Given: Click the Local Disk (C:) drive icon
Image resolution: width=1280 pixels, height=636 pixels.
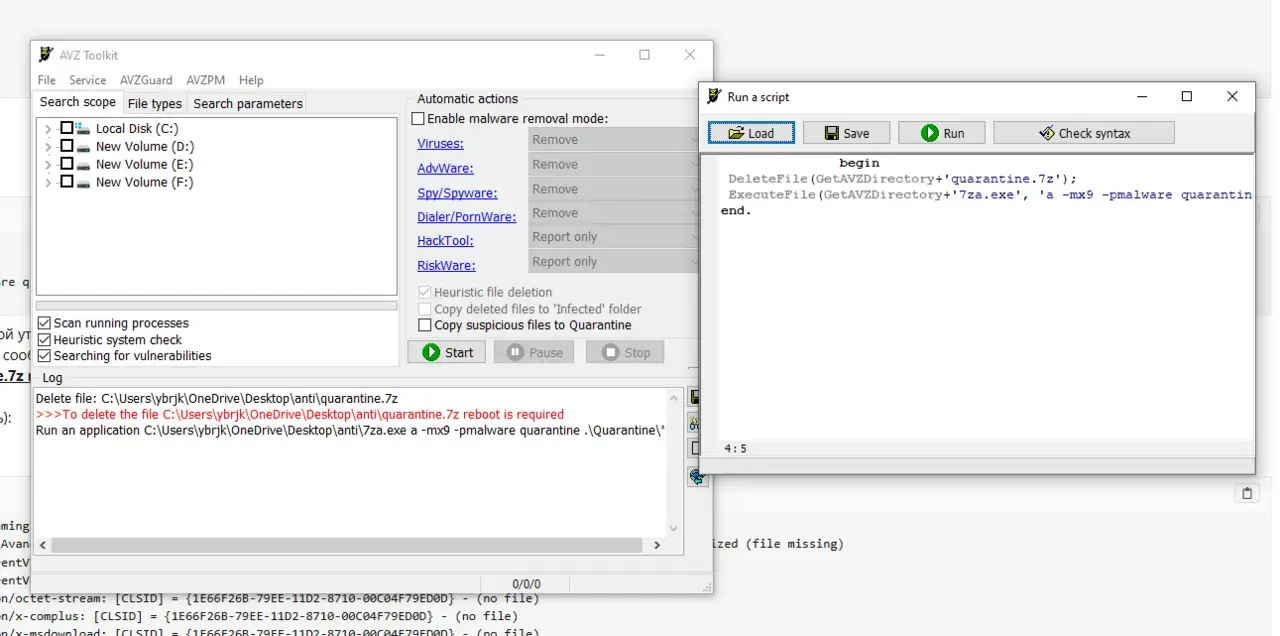Looking at the screenshot, I should 84,128.
